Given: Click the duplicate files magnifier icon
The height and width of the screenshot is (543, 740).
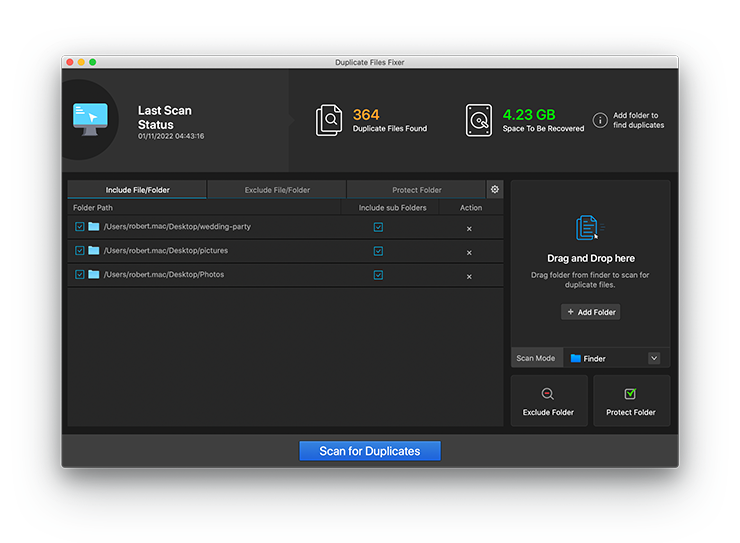Looking at the screenshot, I should coord(328,120).
